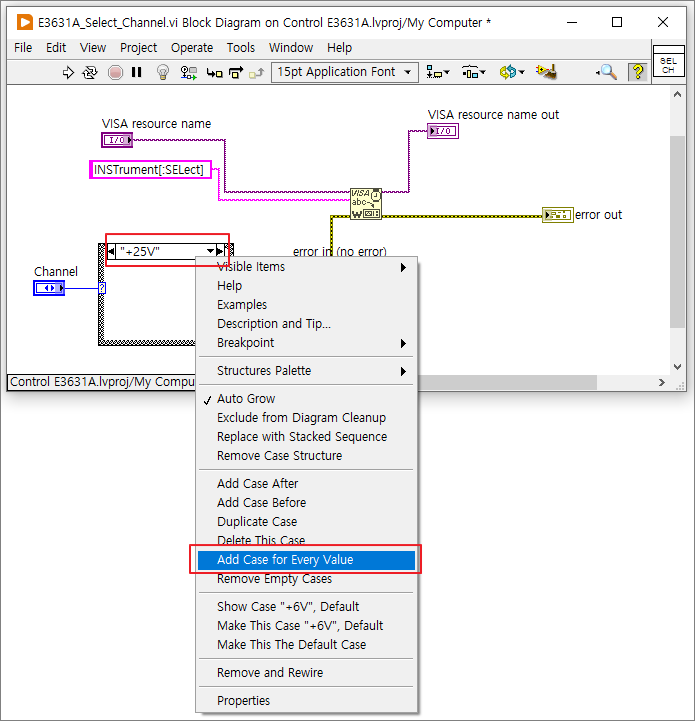
Task: Select Replace with Stacked Sequence
Action: (307, 437)
